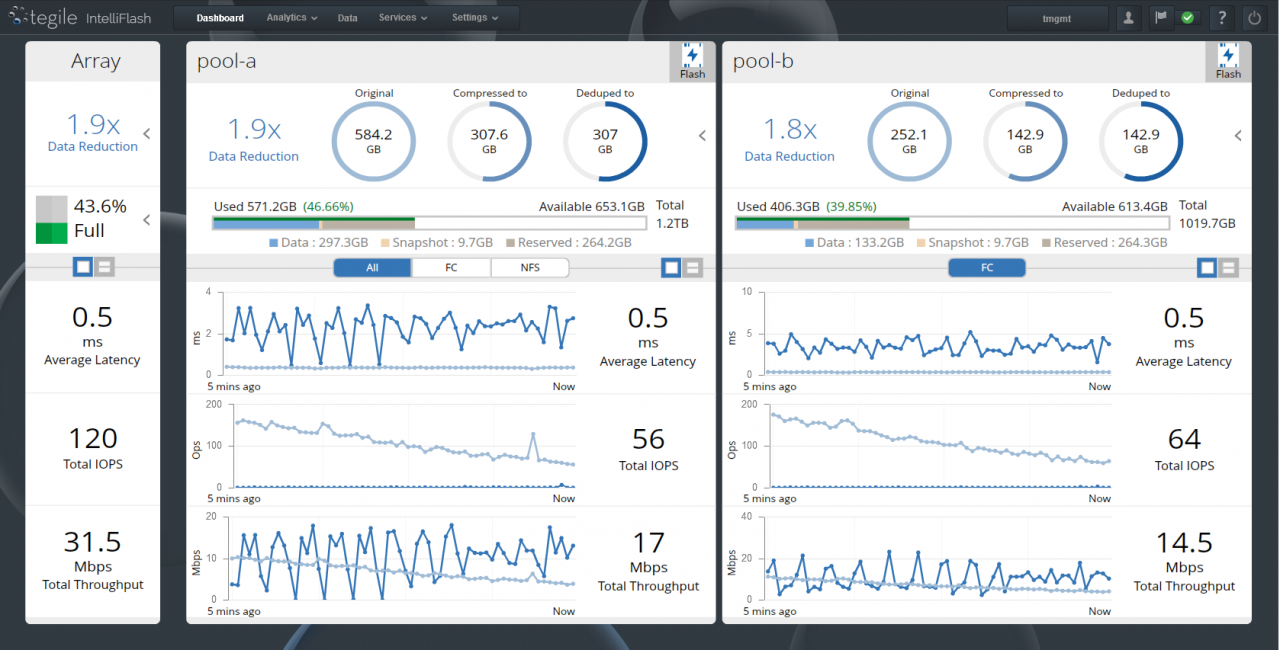Open the Analytics dropdown menu
Viewport: 1280px width, 650px height.
(292, 18)
